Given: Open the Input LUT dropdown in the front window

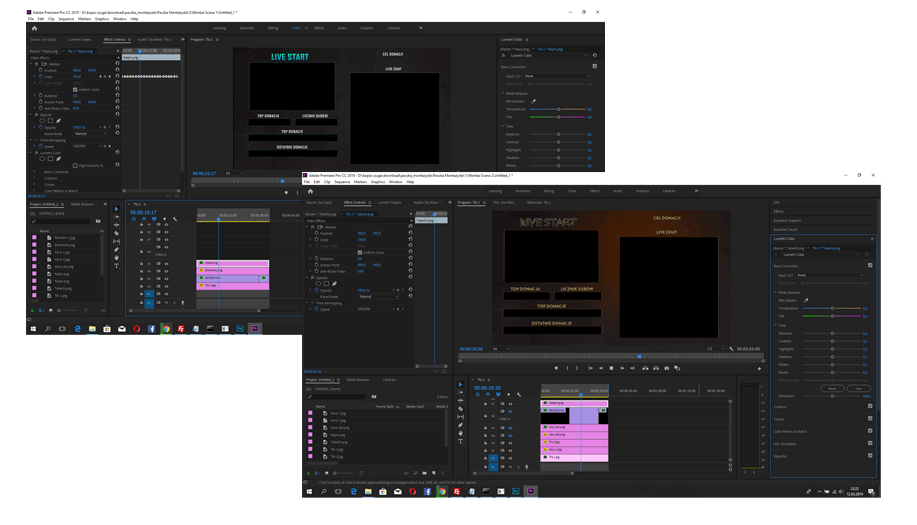Looking at the screenshot, I should coord(828,274).
